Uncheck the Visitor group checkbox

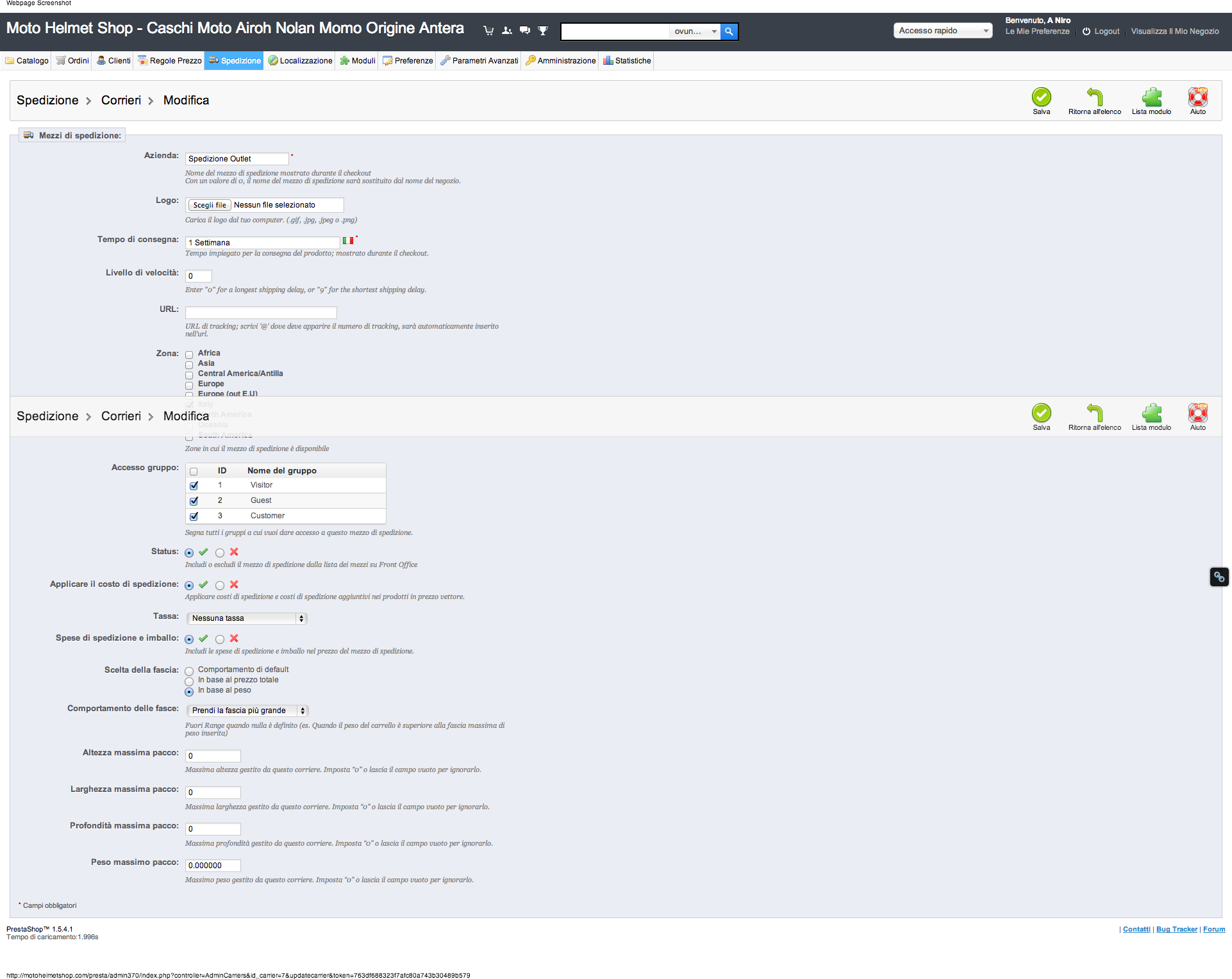[x=194, y=486]
